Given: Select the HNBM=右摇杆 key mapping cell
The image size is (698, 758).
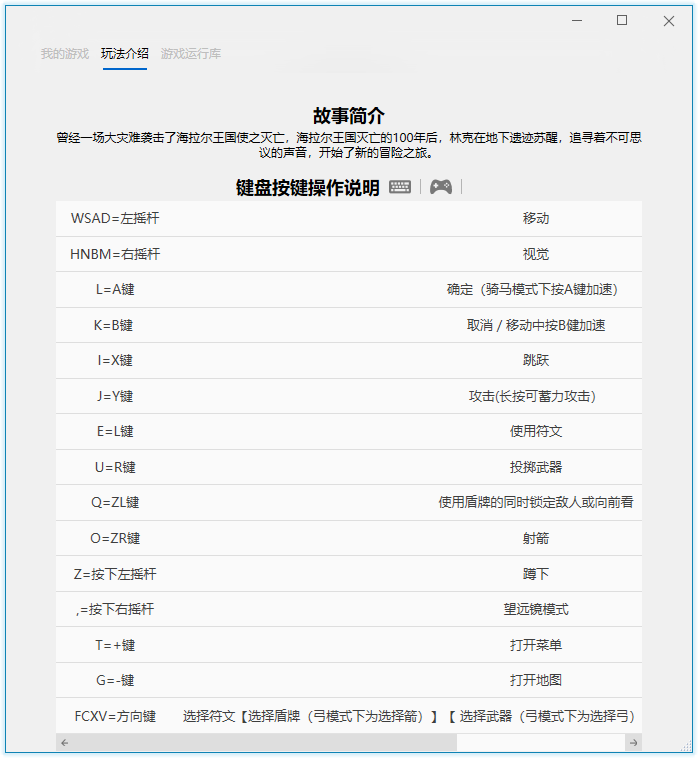Looking at the screenshot, I should 115,254.
